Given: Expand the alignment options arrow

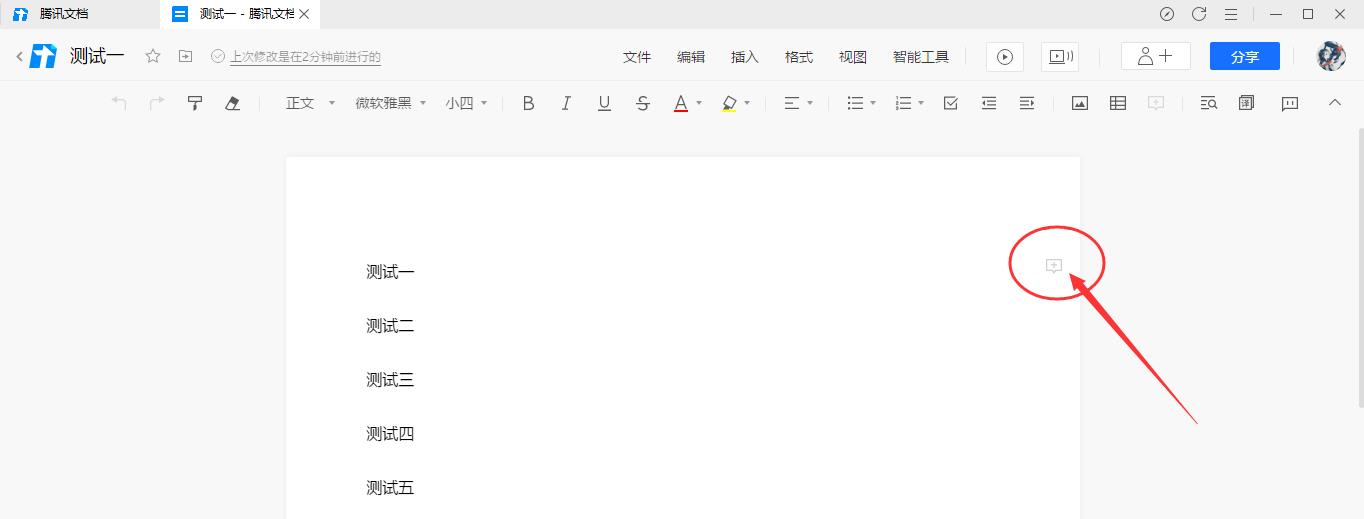Looking at the screenshot, I should click(810, 103).
